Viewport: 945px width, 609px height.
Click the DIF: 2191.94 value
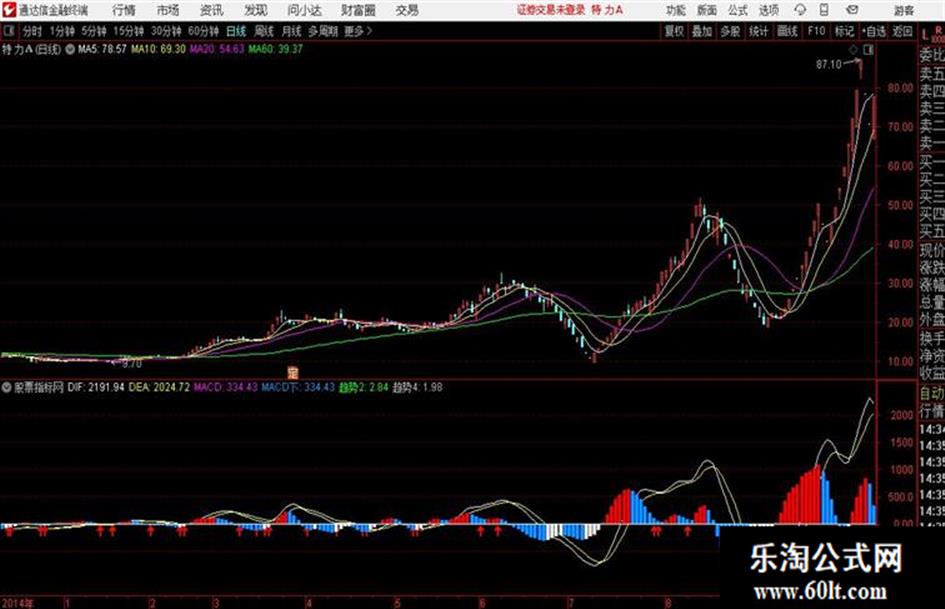[96, 387]
